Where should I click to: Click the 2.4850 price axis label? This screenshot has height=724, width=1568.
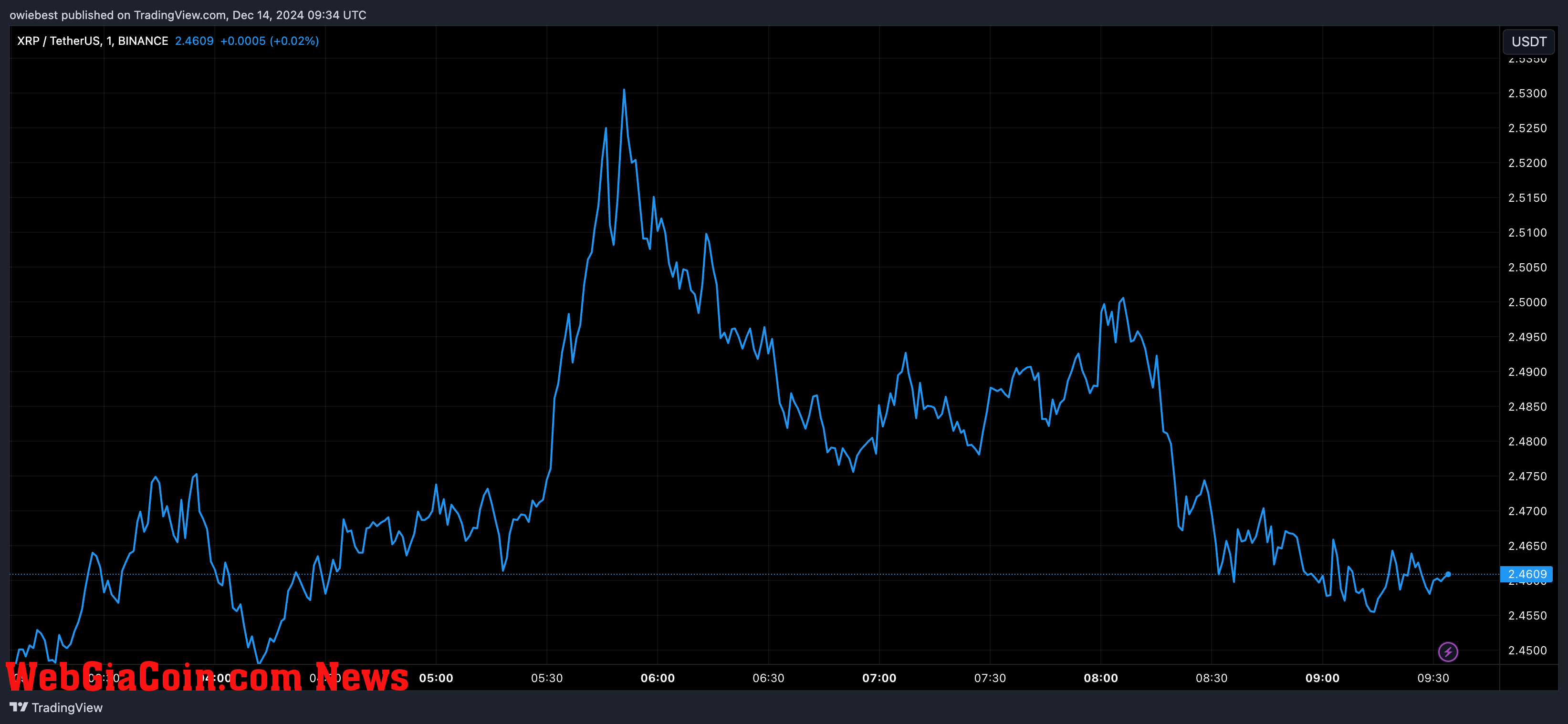(1527, 406)
